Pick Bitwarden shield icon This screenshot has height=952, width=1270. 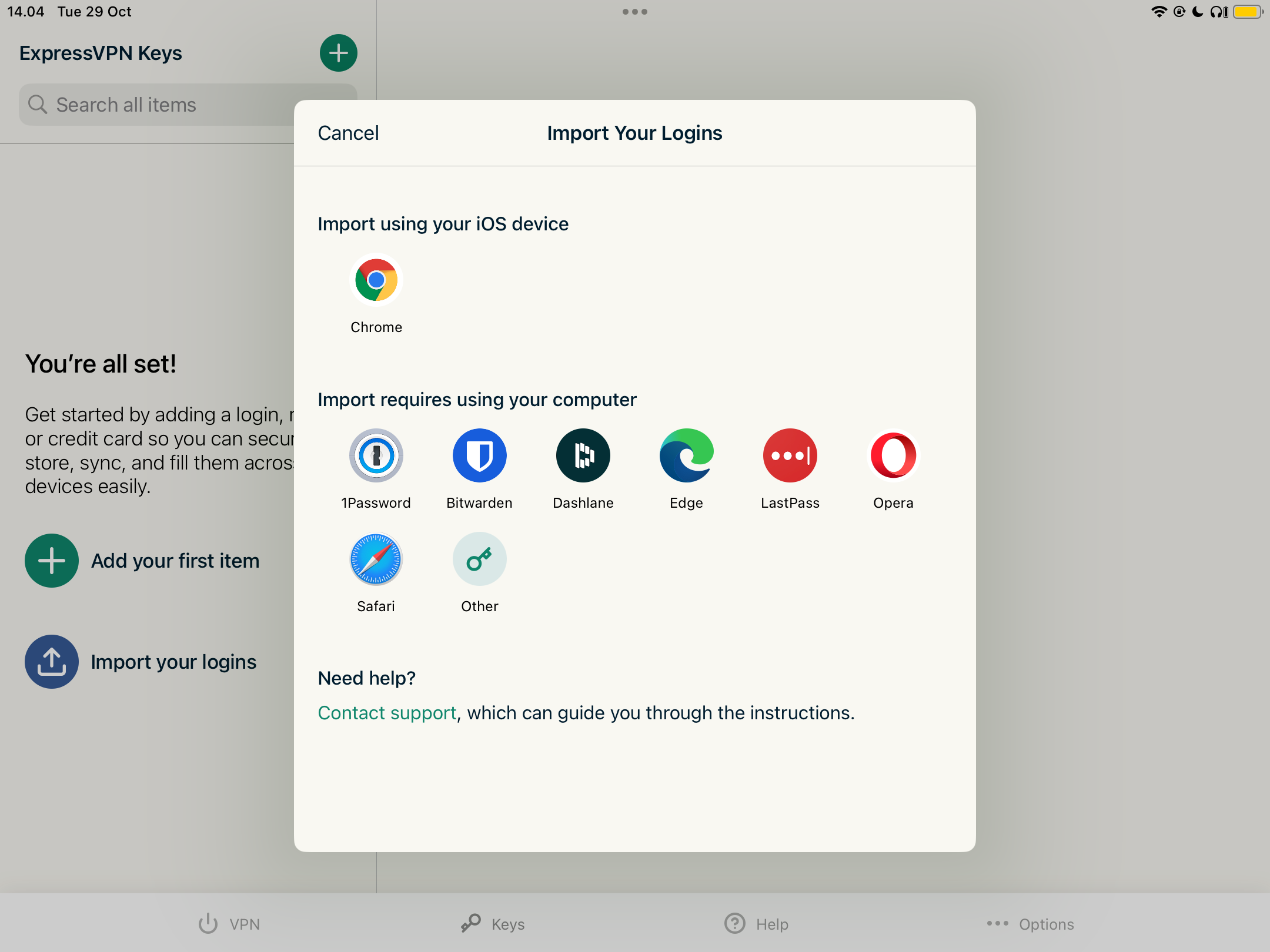(480, 455)
